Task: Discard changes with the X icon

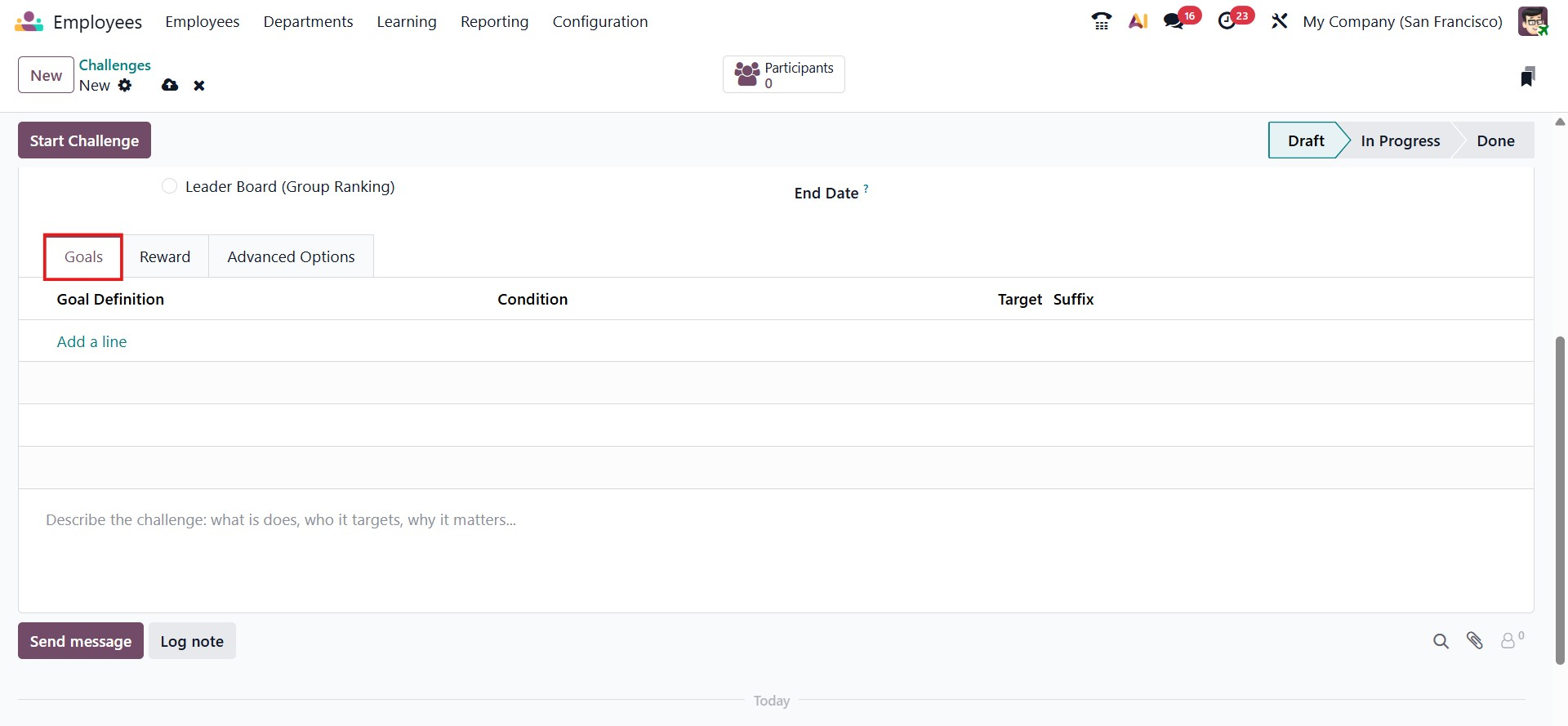Action: point(199,86)
